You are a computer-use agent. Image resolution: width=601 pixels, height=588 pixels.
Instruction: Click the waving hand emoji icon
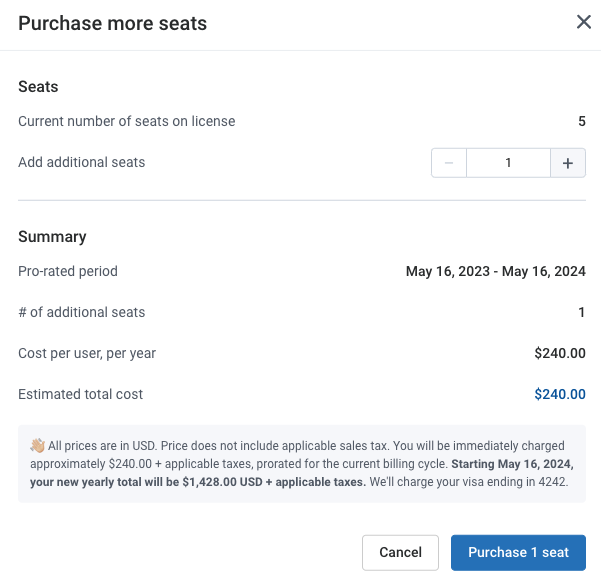click(38, 445)
